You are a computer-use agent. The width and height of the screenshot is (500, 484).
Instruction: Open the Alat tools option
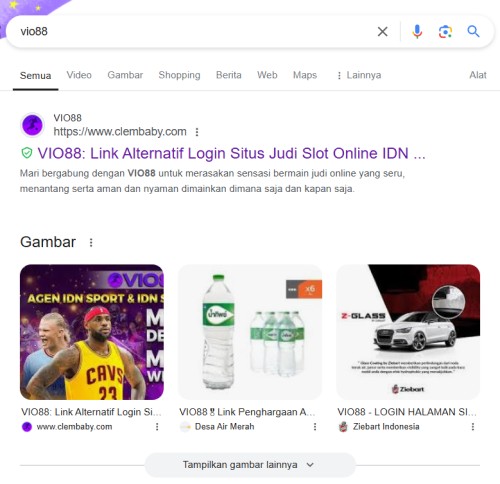tap(478, 75)
